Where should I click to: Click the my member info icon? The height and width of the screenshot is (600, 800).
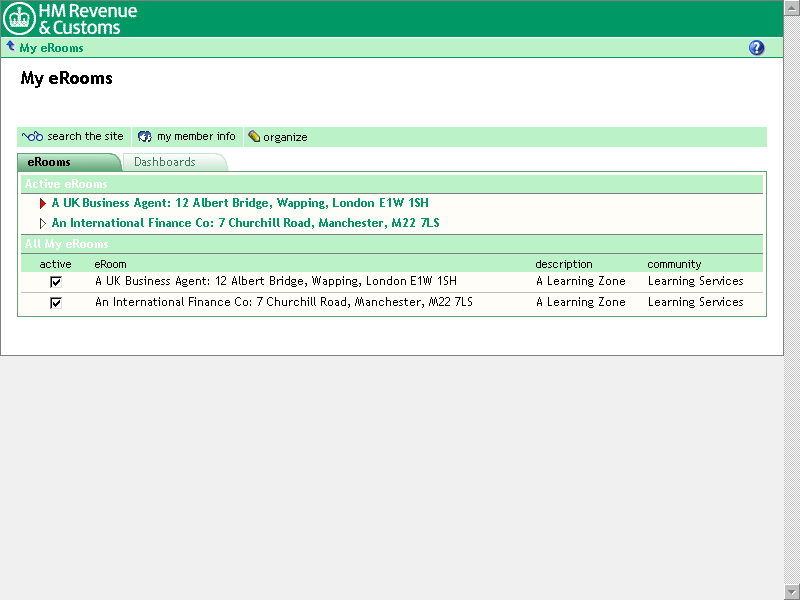[145, 137]
